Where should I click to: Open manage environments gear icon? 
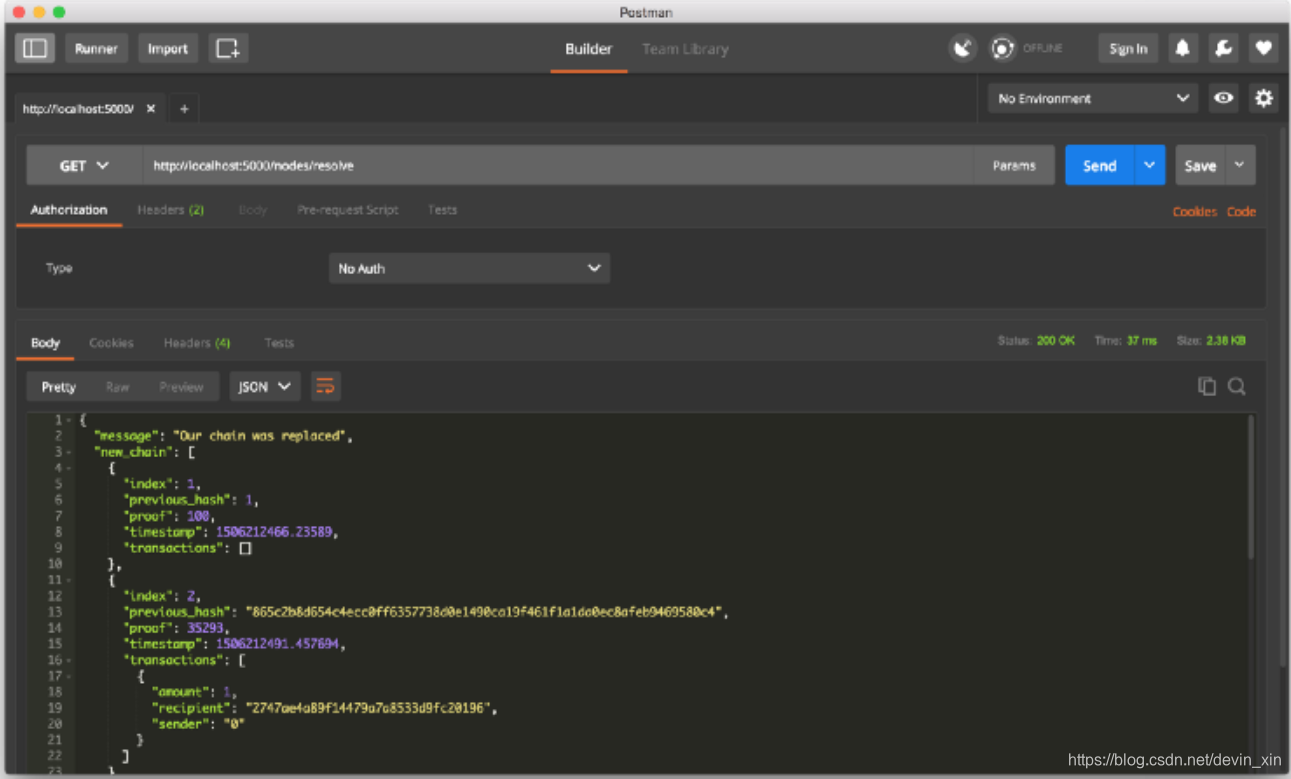pos(1264,98)
